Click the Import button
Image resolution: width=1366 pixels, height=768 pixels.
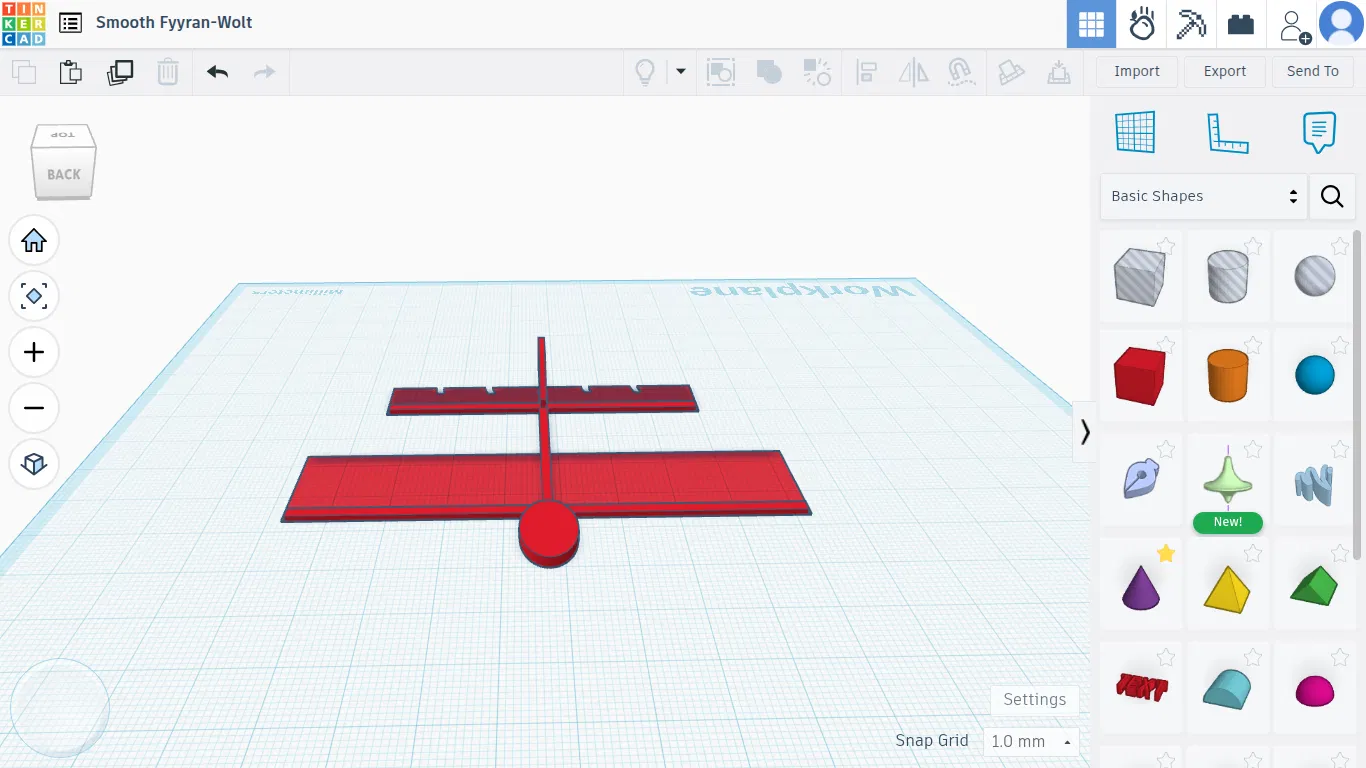pyautogui.click(x=1137, y=72)
